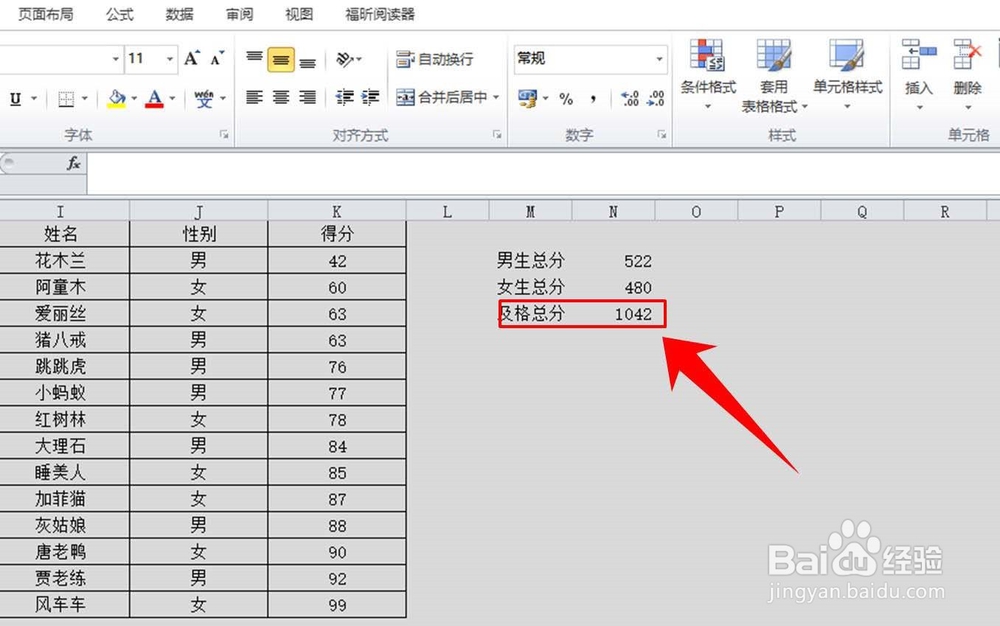Toggle center alignment on
Viewport: 1000px width, 626px height.
tap(283, 96)
